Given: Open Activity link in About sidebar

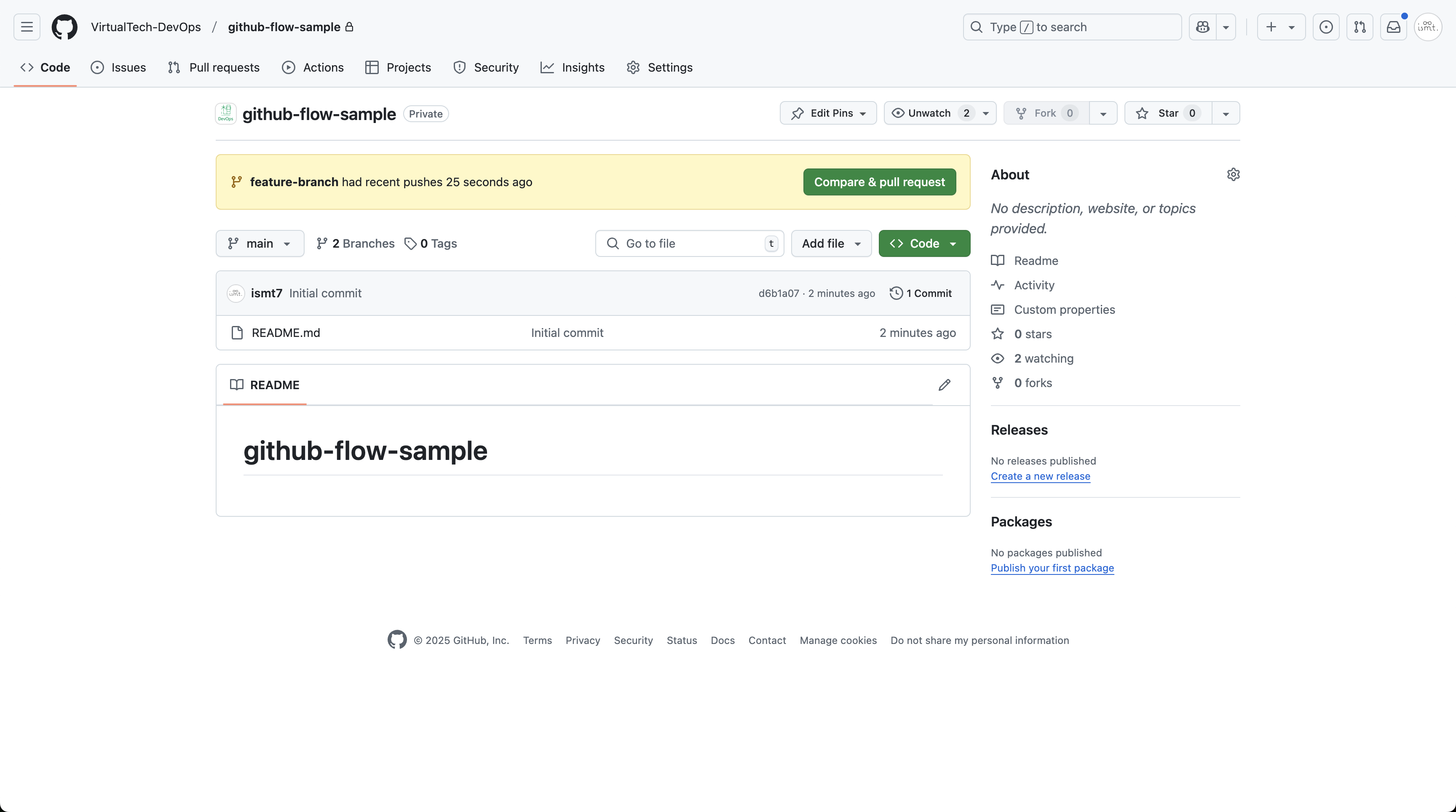Looking at the screenshot, I should pyautogui.click(x=1023, y=286).
